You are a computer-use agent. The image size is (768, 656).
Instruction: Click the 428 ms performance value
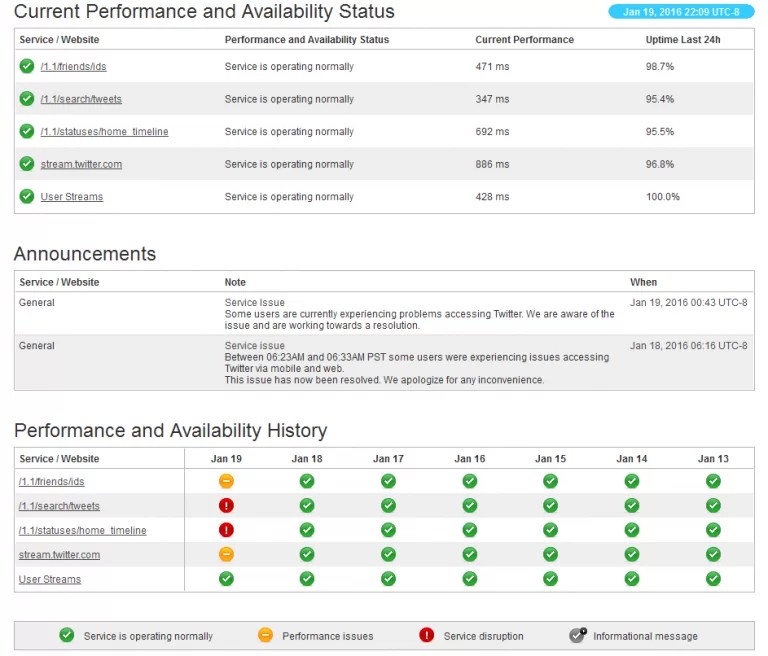coord(492,197)
